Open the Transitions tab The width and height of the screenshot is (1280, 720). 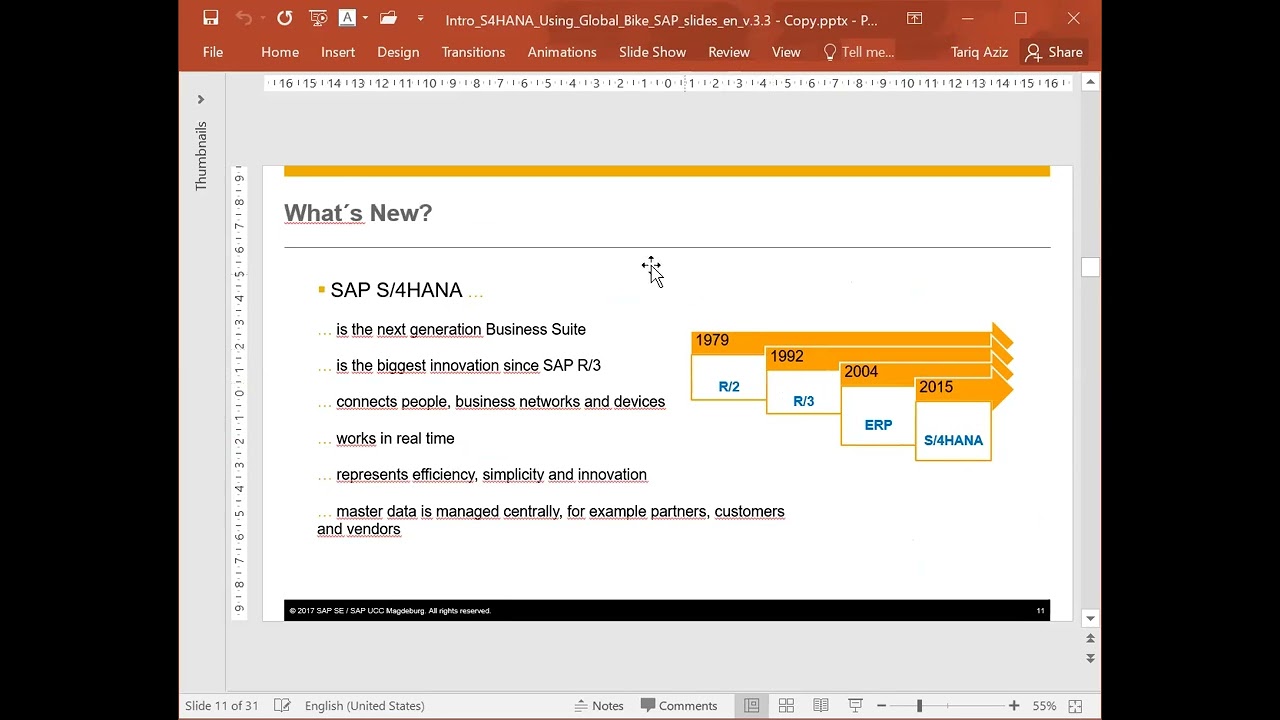click(473, 52)
